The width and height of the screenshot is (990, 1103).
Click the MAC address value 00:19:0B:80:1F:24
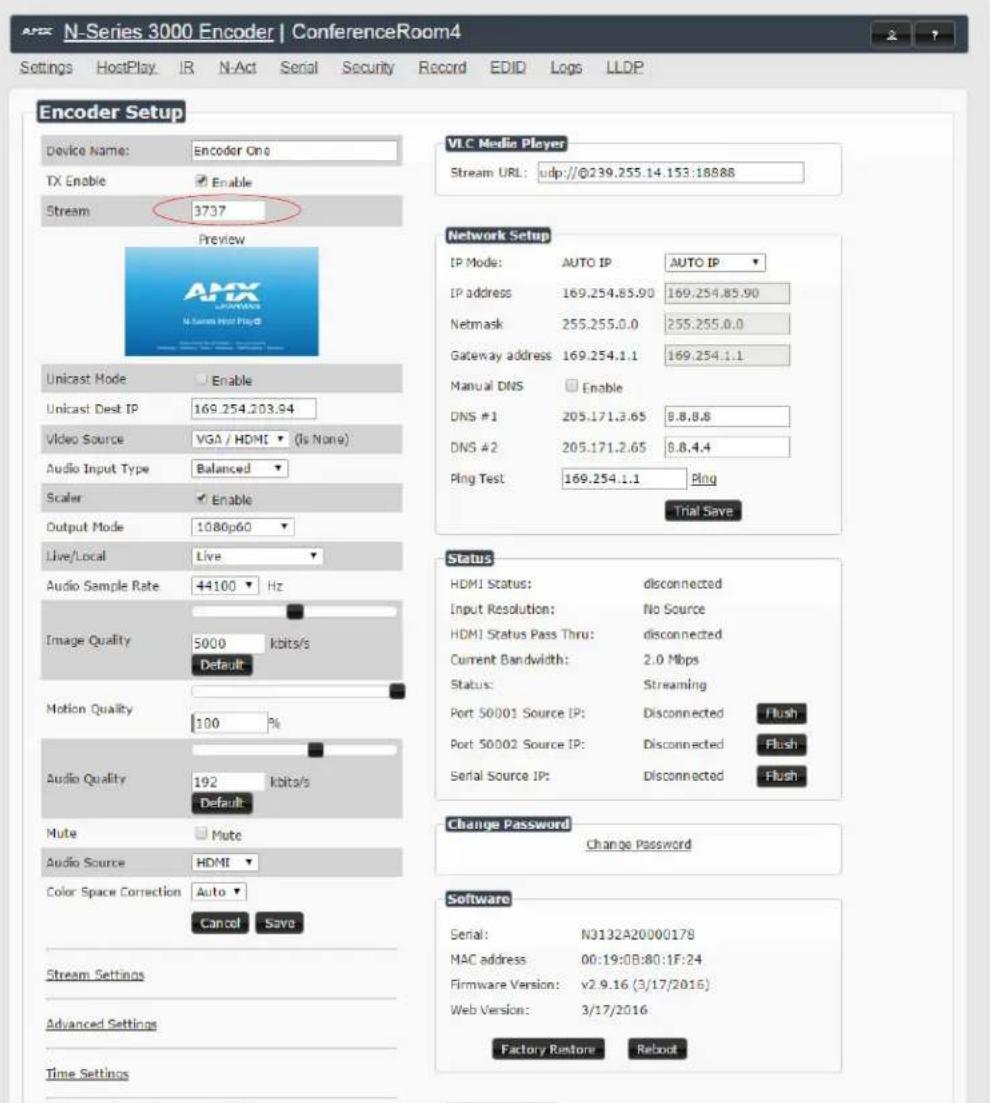coord(641,959)
